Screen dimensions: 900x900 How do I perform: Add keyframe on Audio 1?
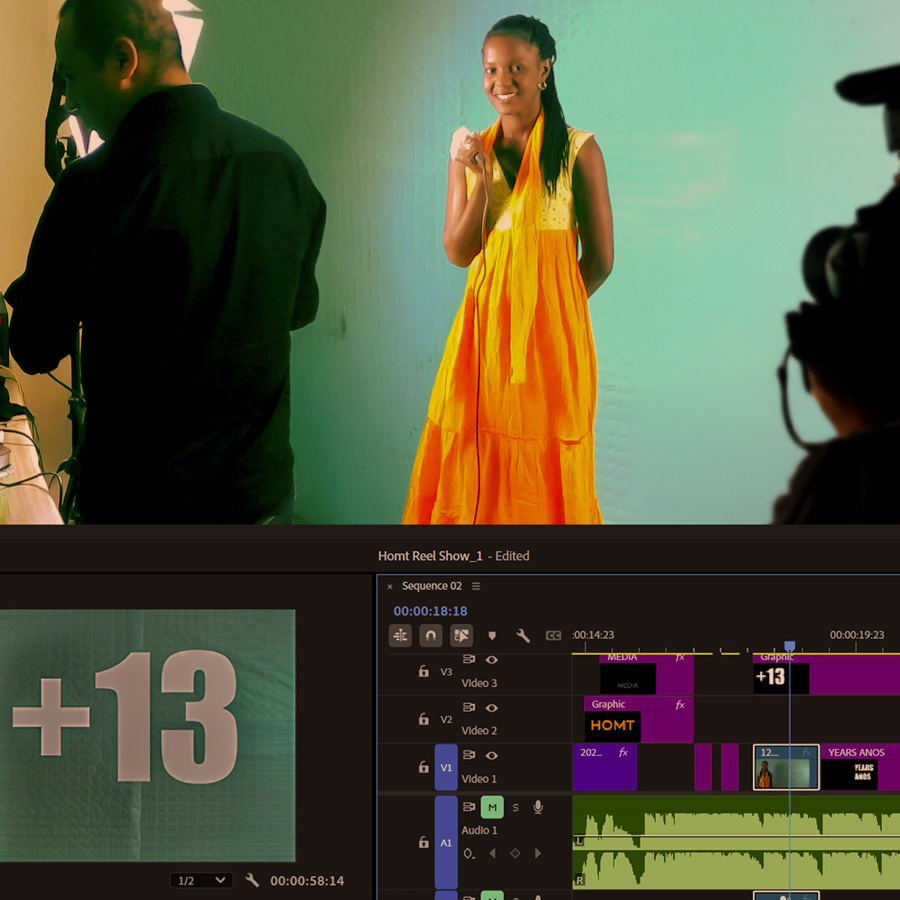(x=515, y=854)
